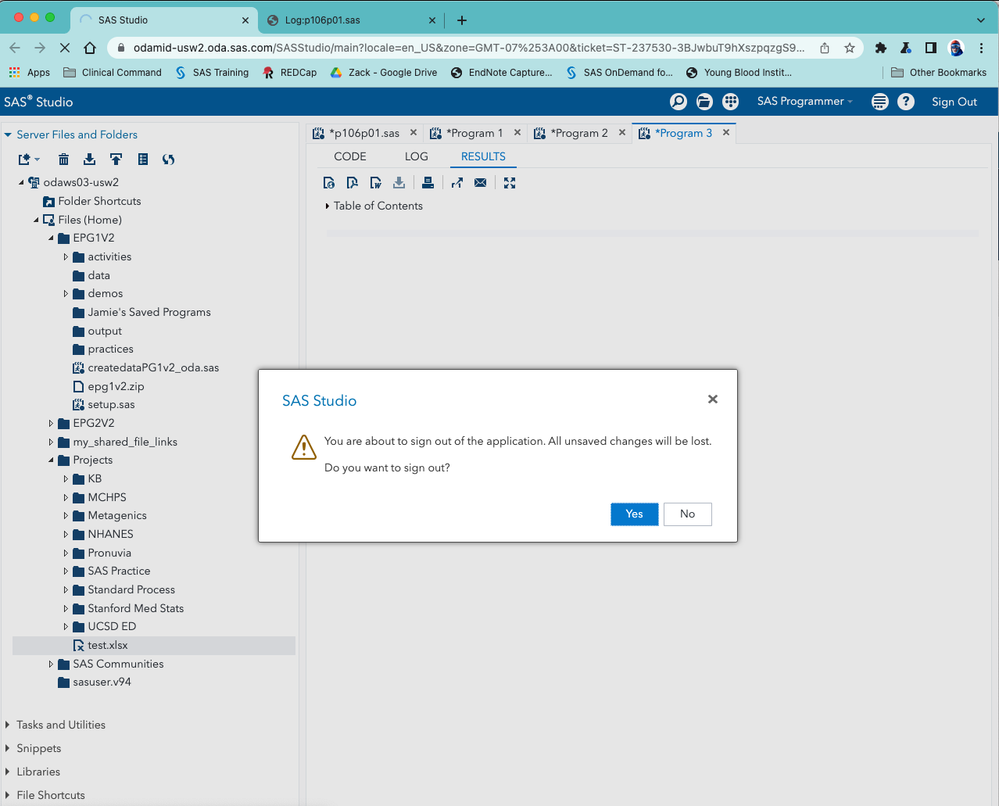999x806 pixels.
Task: Cancel sign out with the No button
Action: [x=687, y=514]
